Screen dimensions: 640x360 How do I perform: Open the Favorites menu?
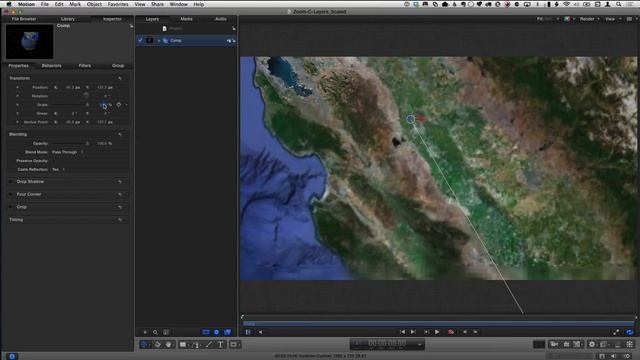pos(118,4)
